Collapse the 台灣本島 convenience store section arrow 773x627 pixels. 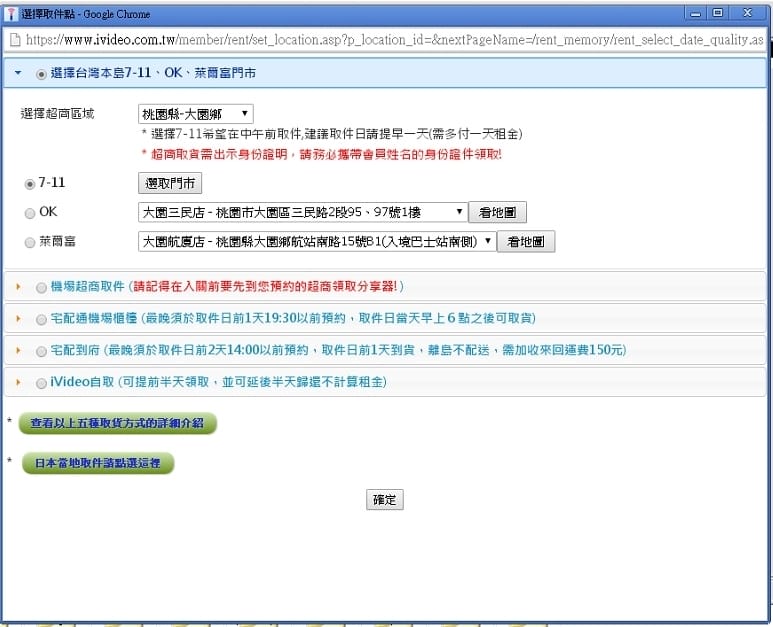[x=18, y=73]
